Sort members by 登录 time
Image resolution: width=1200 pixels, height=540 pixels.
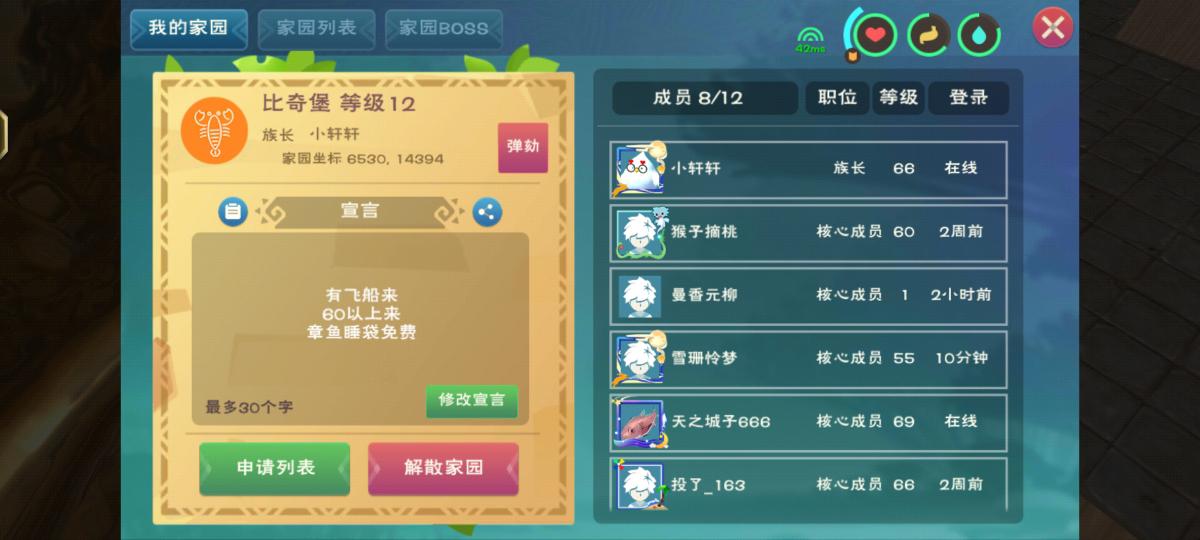tap(968, 98)
